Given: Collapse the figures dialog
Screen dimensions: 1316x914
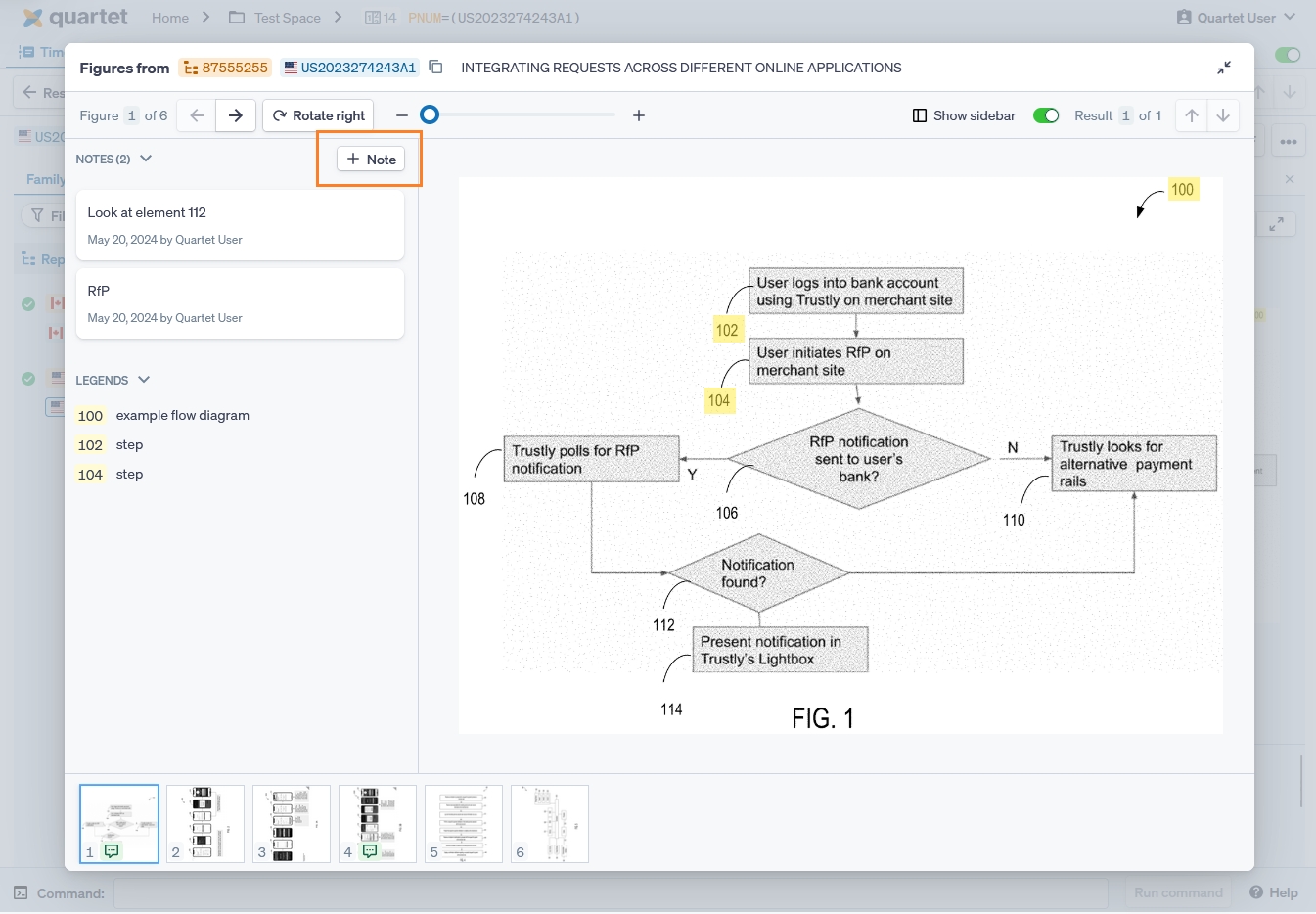Looking at the screenshot, I should 1224,68.
